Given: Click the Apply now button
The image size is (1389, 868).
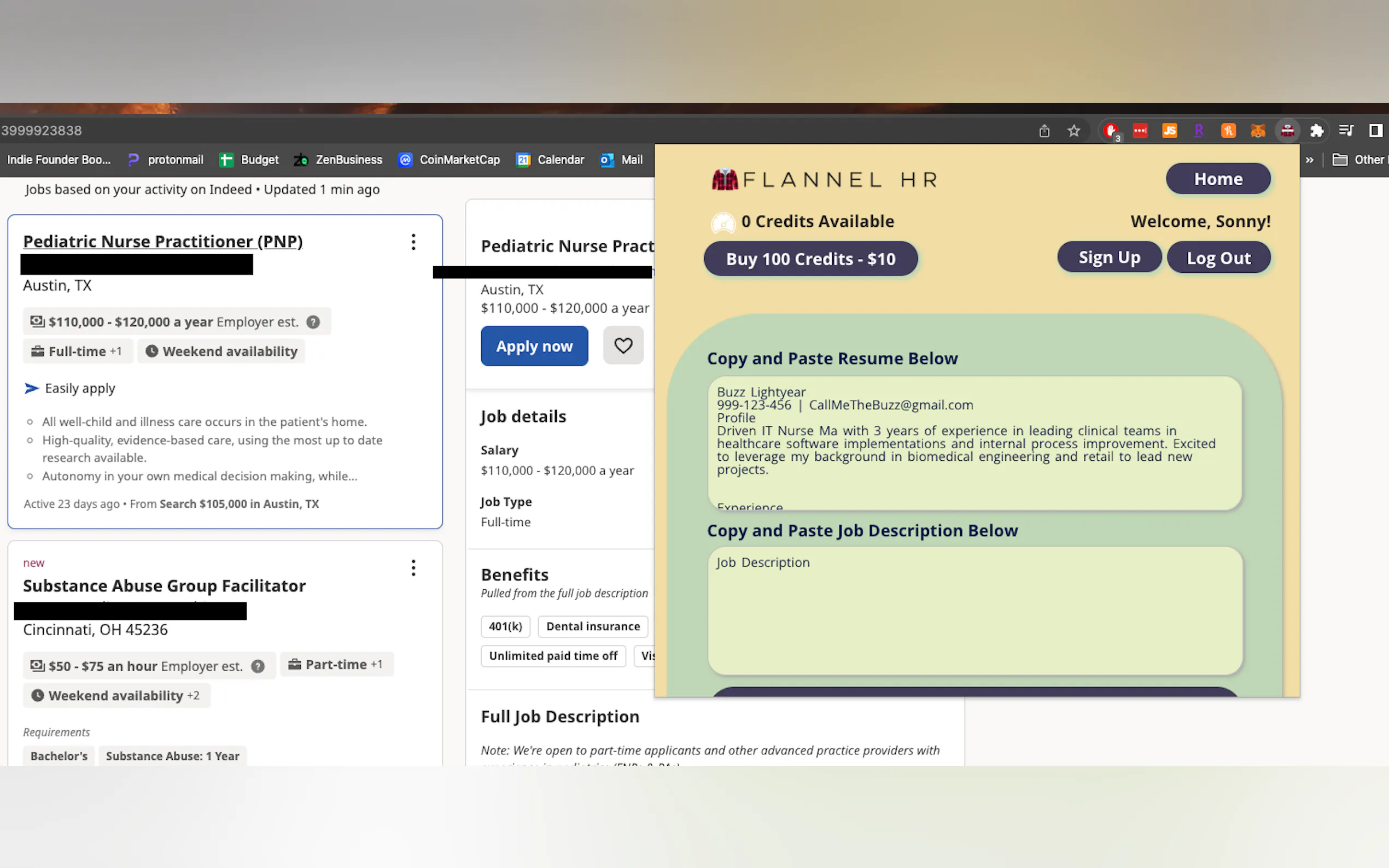Looking at the screenshot, I should pyautogui.click(x=534, y=345).
